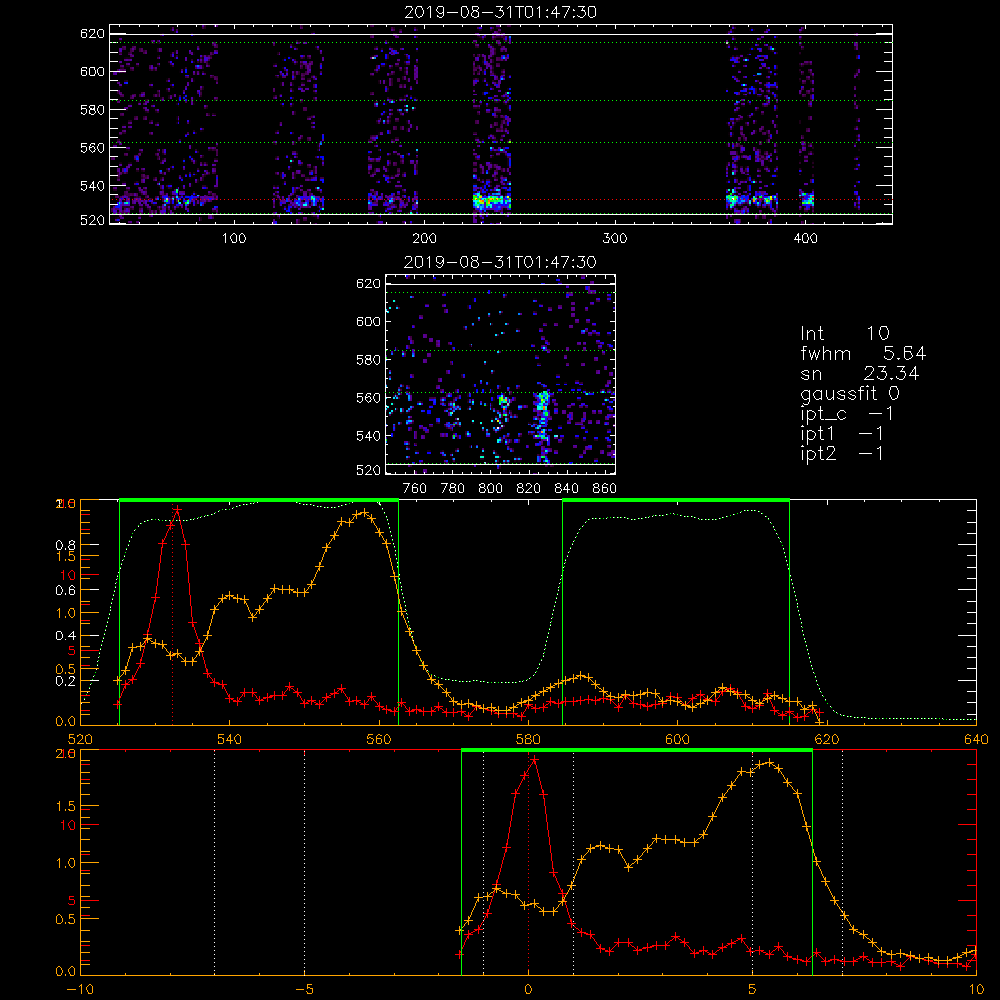Click x-axis label 760 on middle plot
The width and height of the screenshot is (1000, 1000).
click(x=415, y=489)
